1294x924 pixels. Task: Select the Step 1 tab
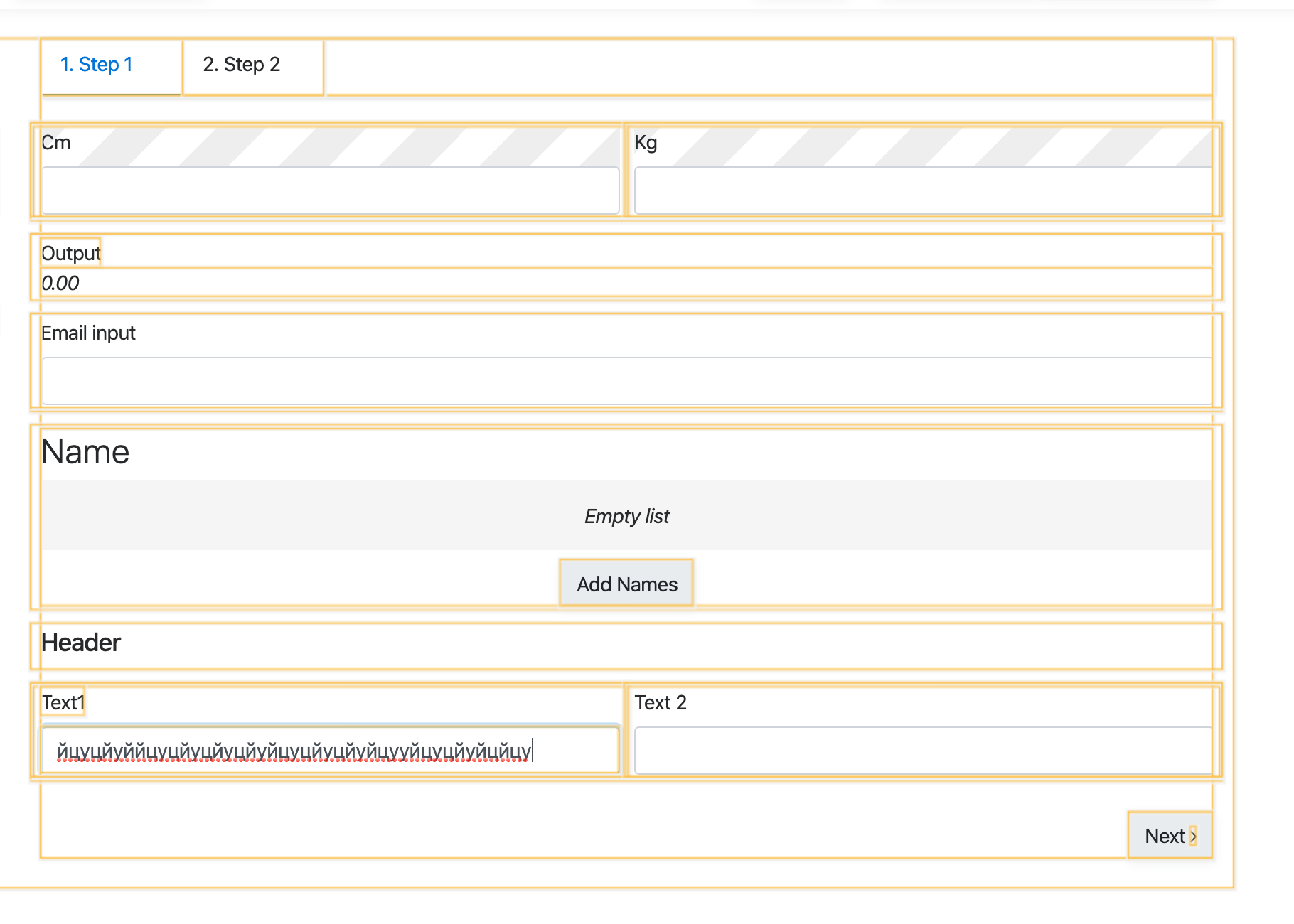97,64
